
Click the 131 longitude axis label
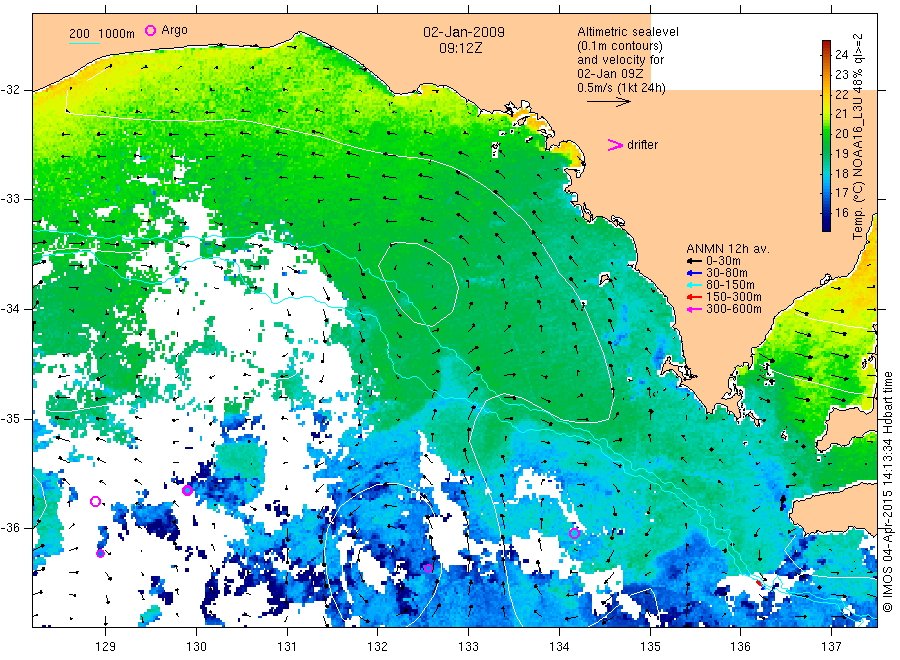287,647
